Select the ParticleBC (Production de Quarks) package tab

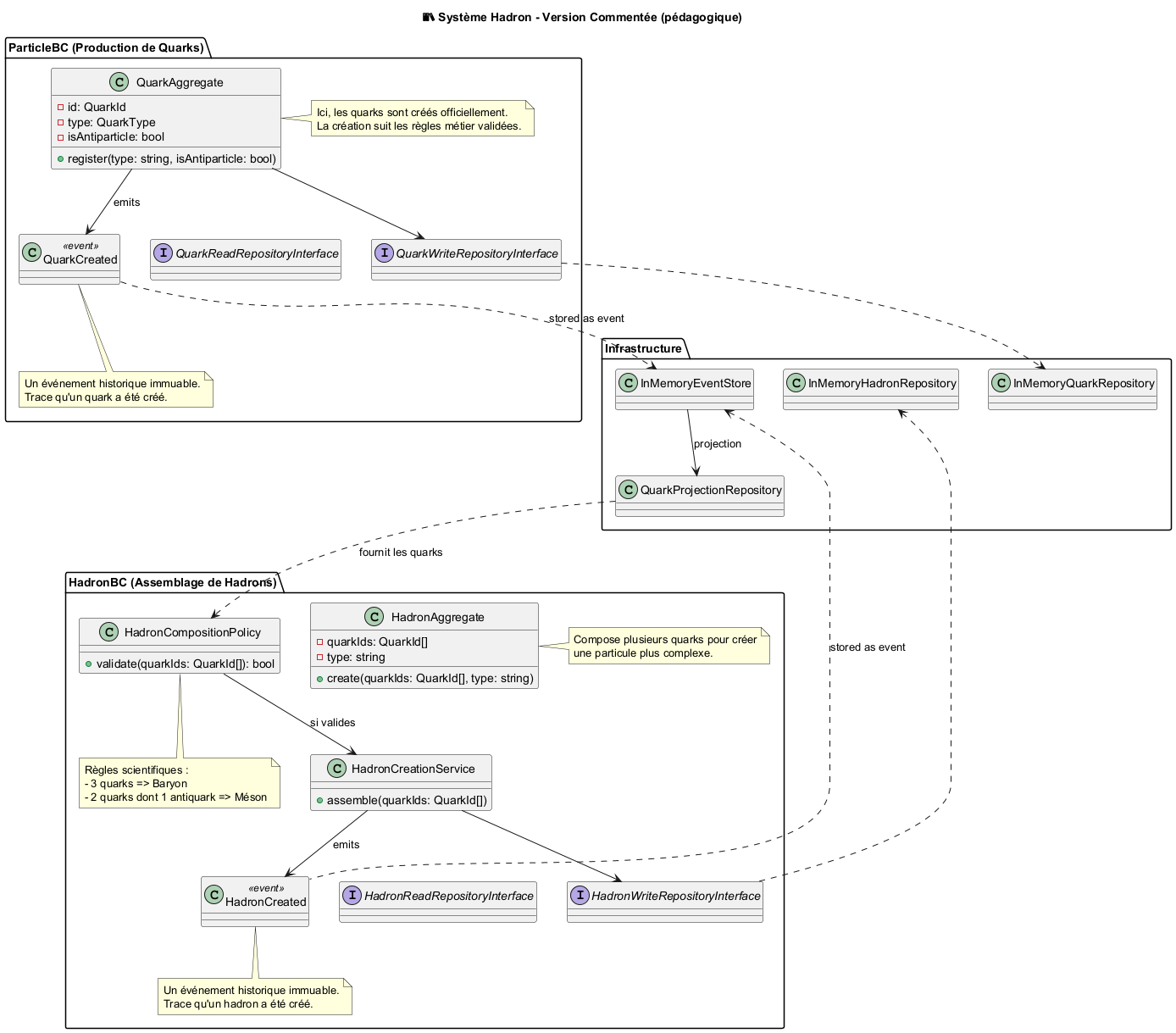(106, 48)
